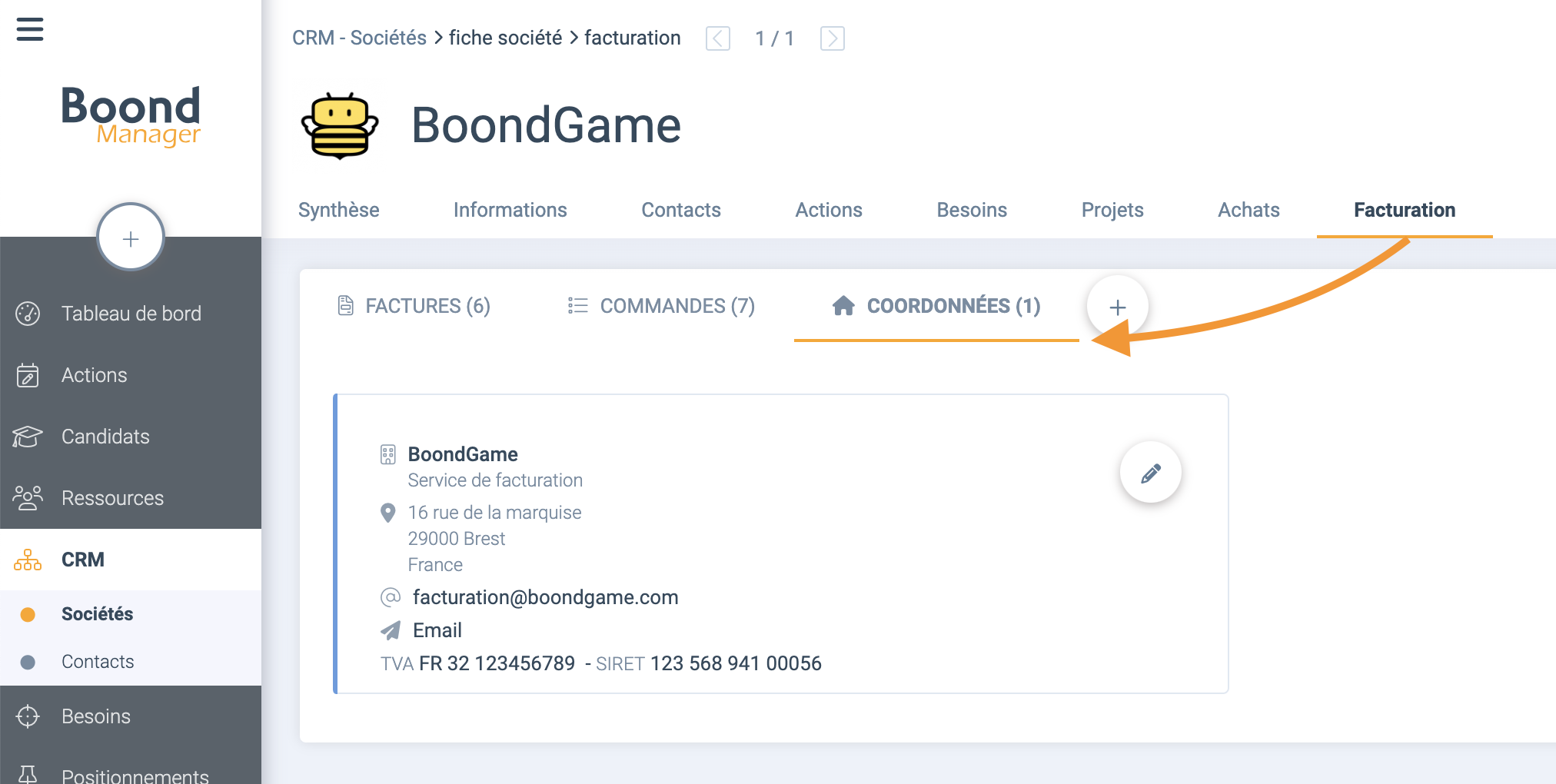Click the COMMANDES list icon

[577, 306]
